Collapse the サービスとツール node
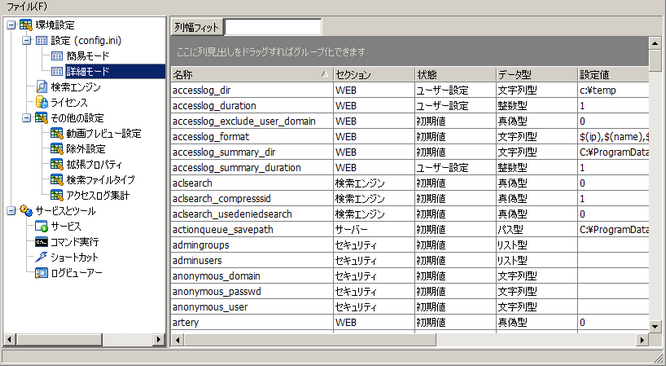The image size is (666, 366). pyautogui.click(x=11, y=211)
